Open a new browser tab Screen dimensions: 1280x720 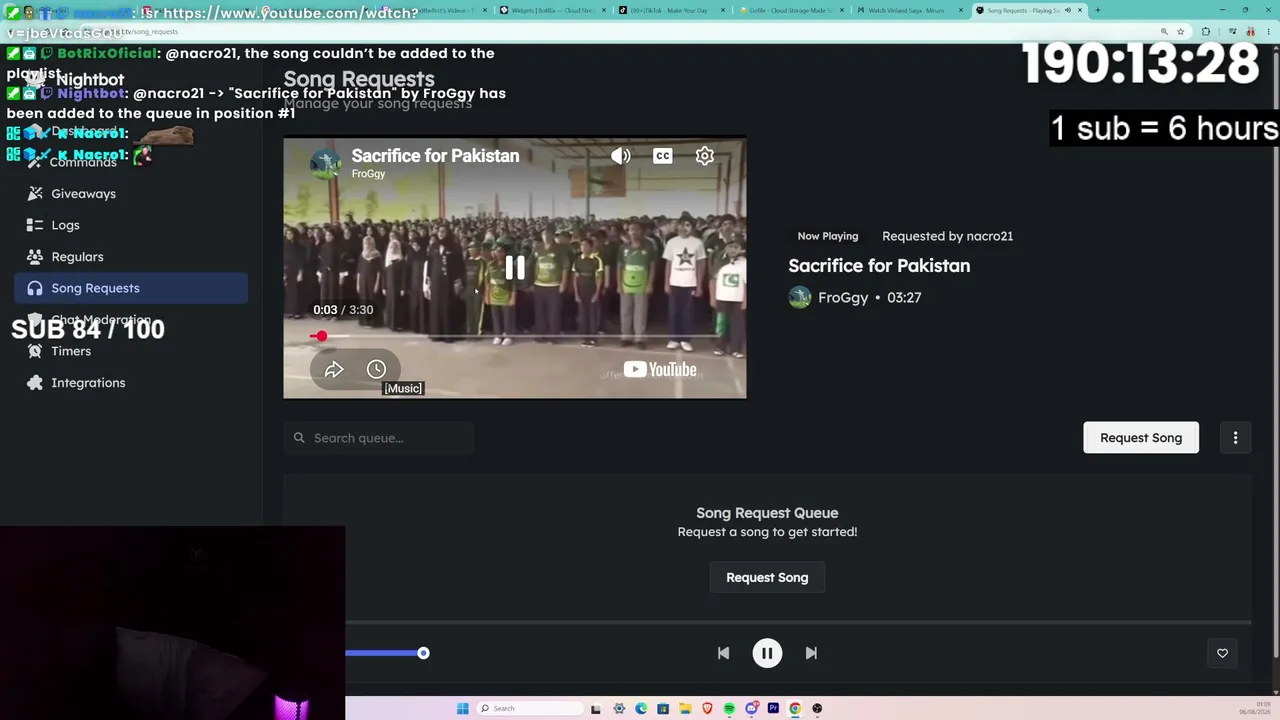tap(1097, 10)
